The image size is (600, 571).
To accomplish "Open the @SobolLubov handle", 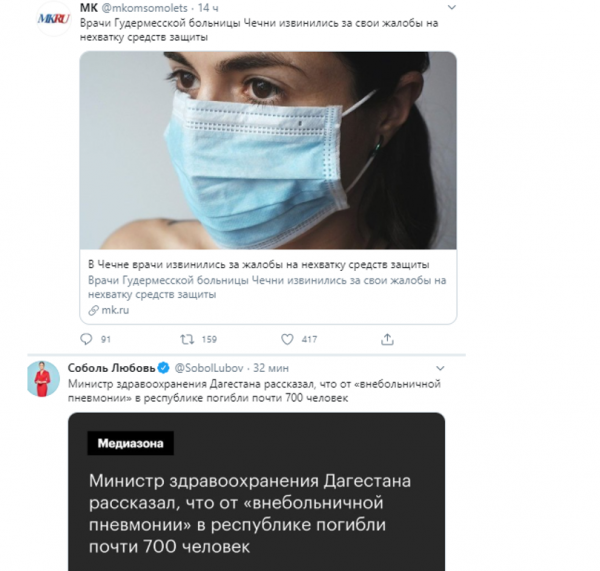I will click(209, 368).
